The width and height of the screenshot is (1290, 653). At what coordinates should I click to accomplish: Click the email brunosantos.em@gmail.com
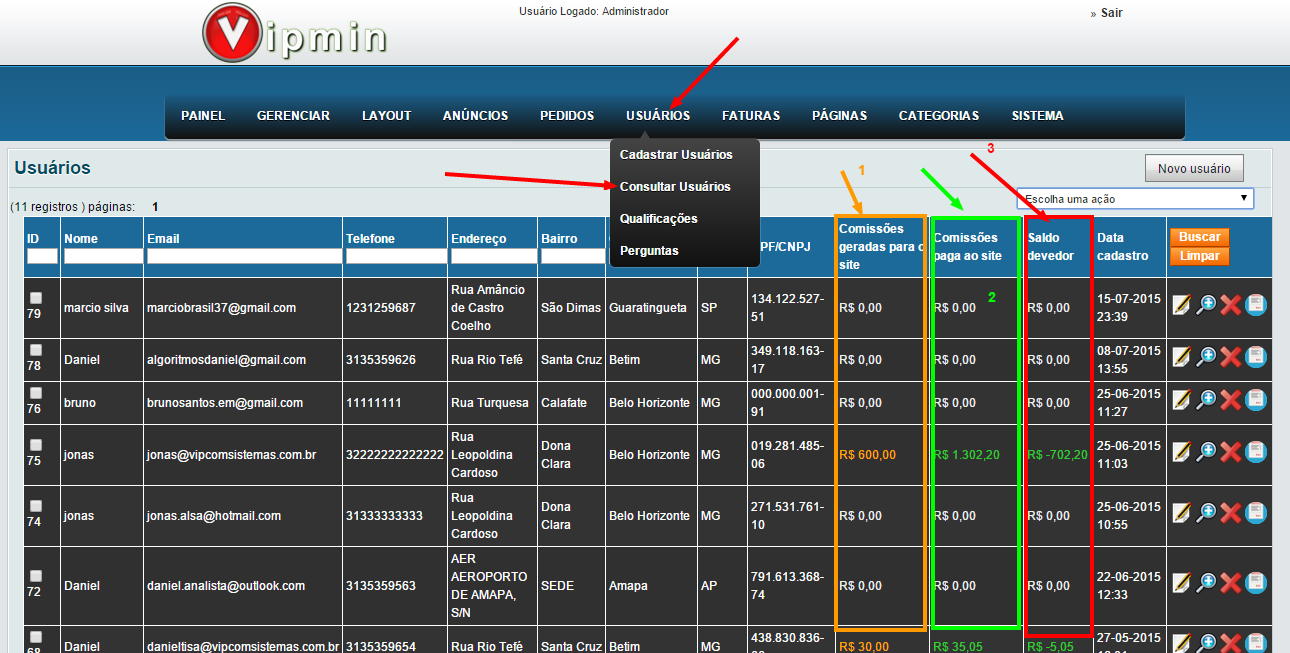pos(225,403)
